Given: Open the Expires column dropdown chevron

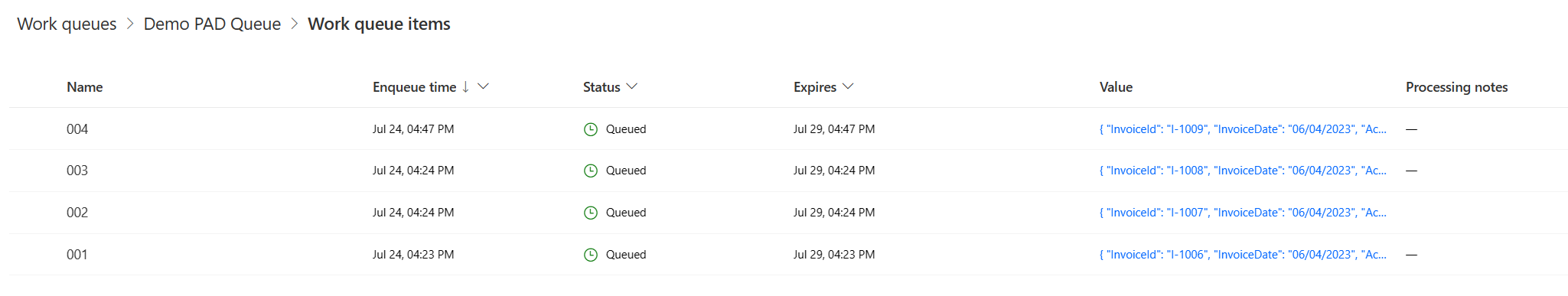Looking at the screenshot, I should point(848,86).
